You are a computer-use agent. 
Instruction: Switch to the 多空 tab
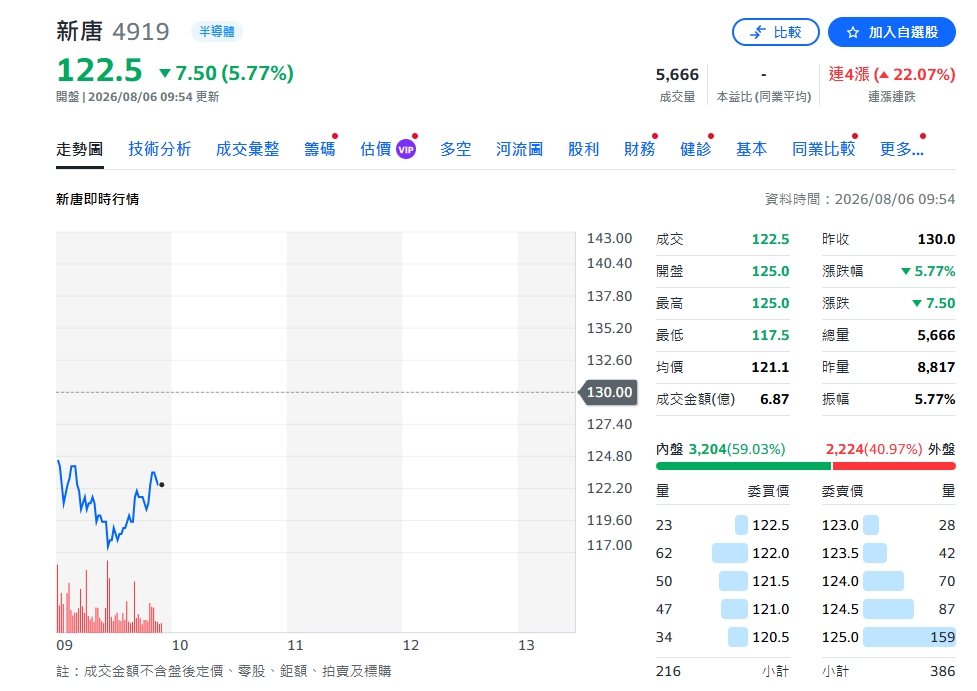coord(455,150)
